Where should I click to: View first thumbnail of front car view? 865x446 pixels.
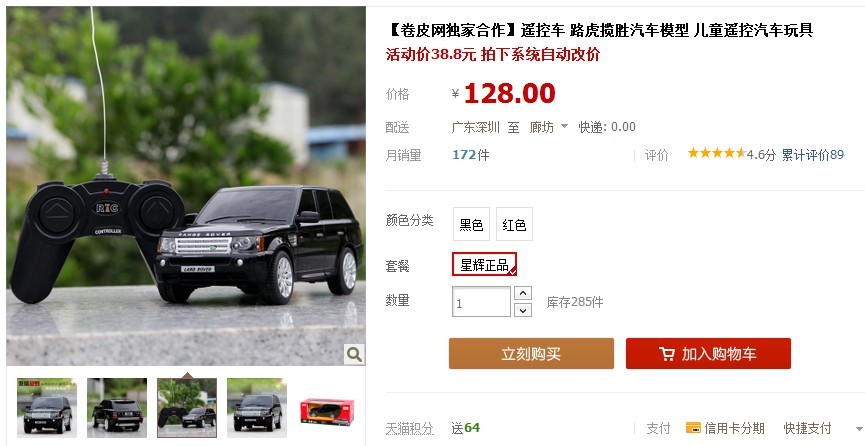click(x=47, y=407)
